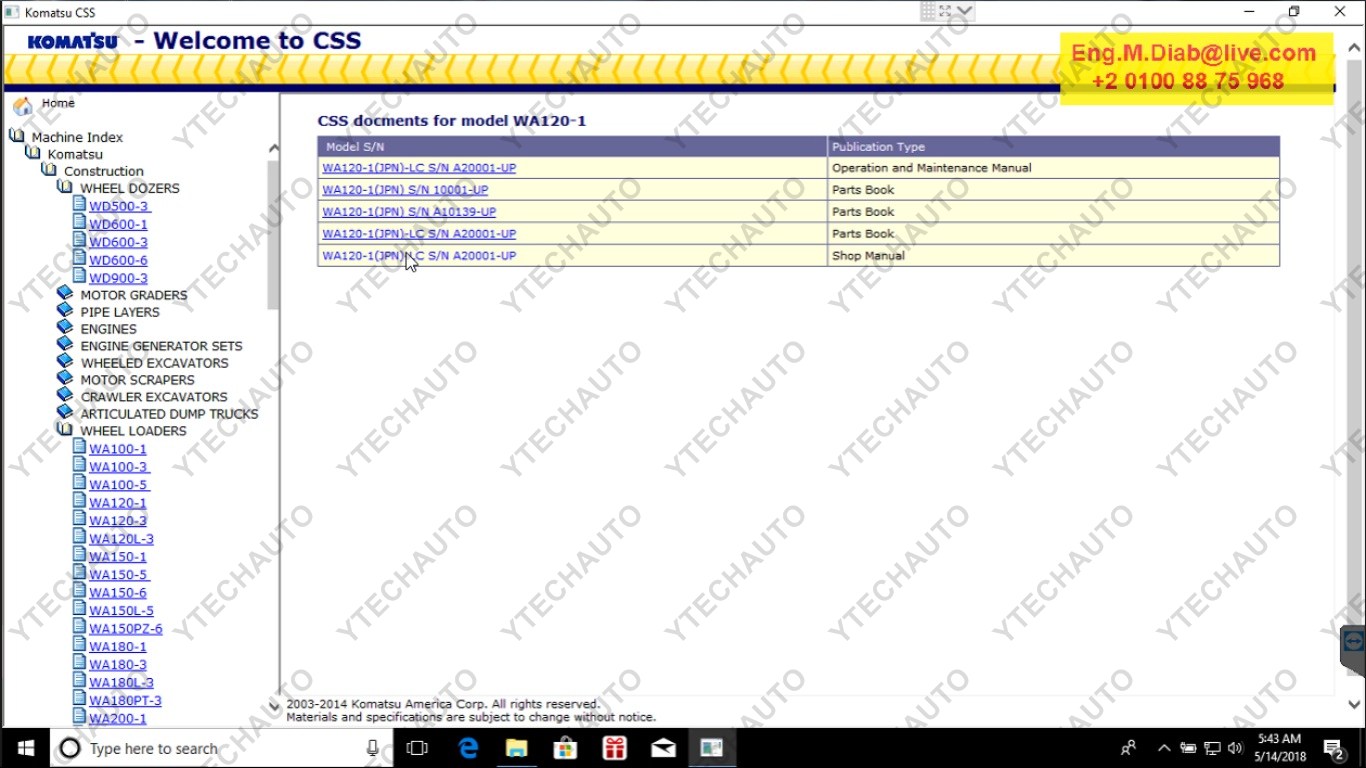Open the WA120L-3 model link
Image resolution: width=1366 pixels, height=768 pixels.
point(121,539)
